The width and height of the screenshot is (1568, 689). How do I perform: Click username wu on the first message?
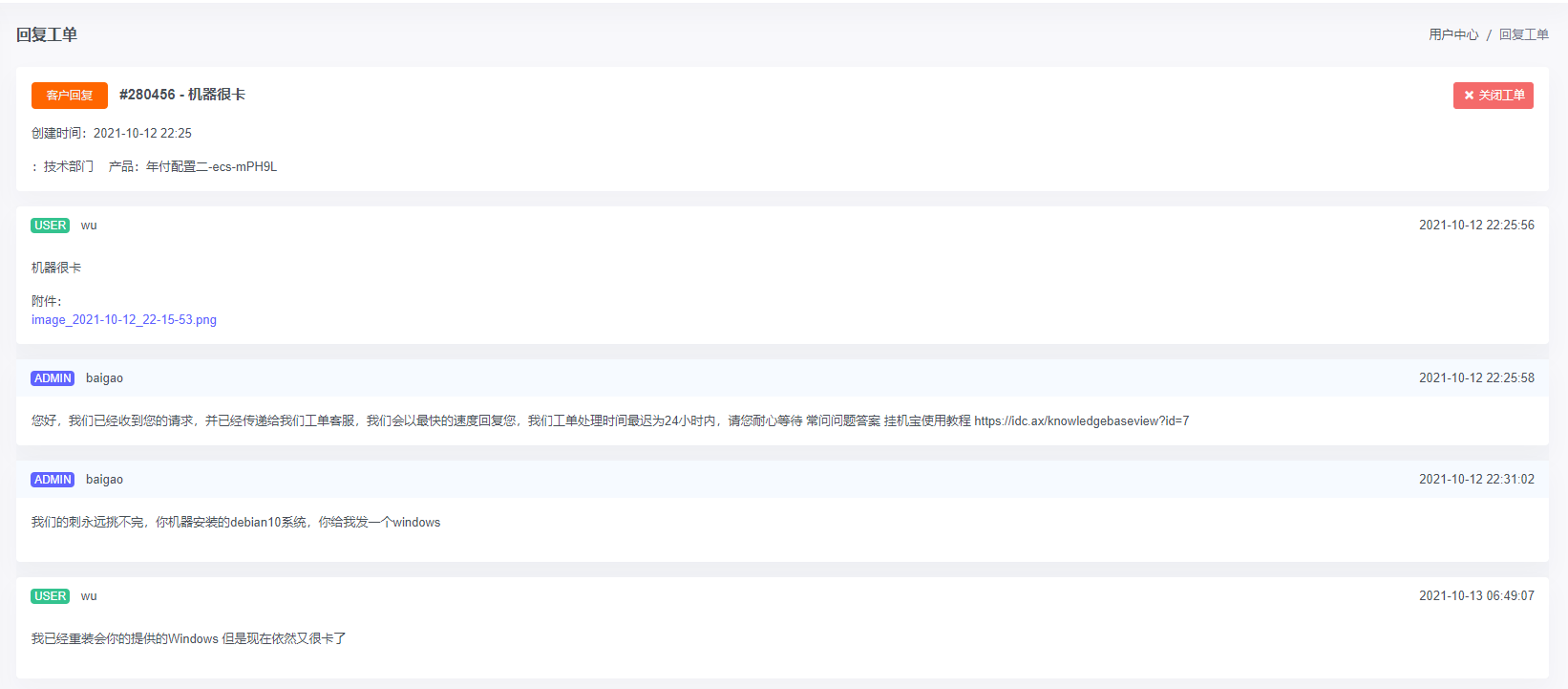89,226
